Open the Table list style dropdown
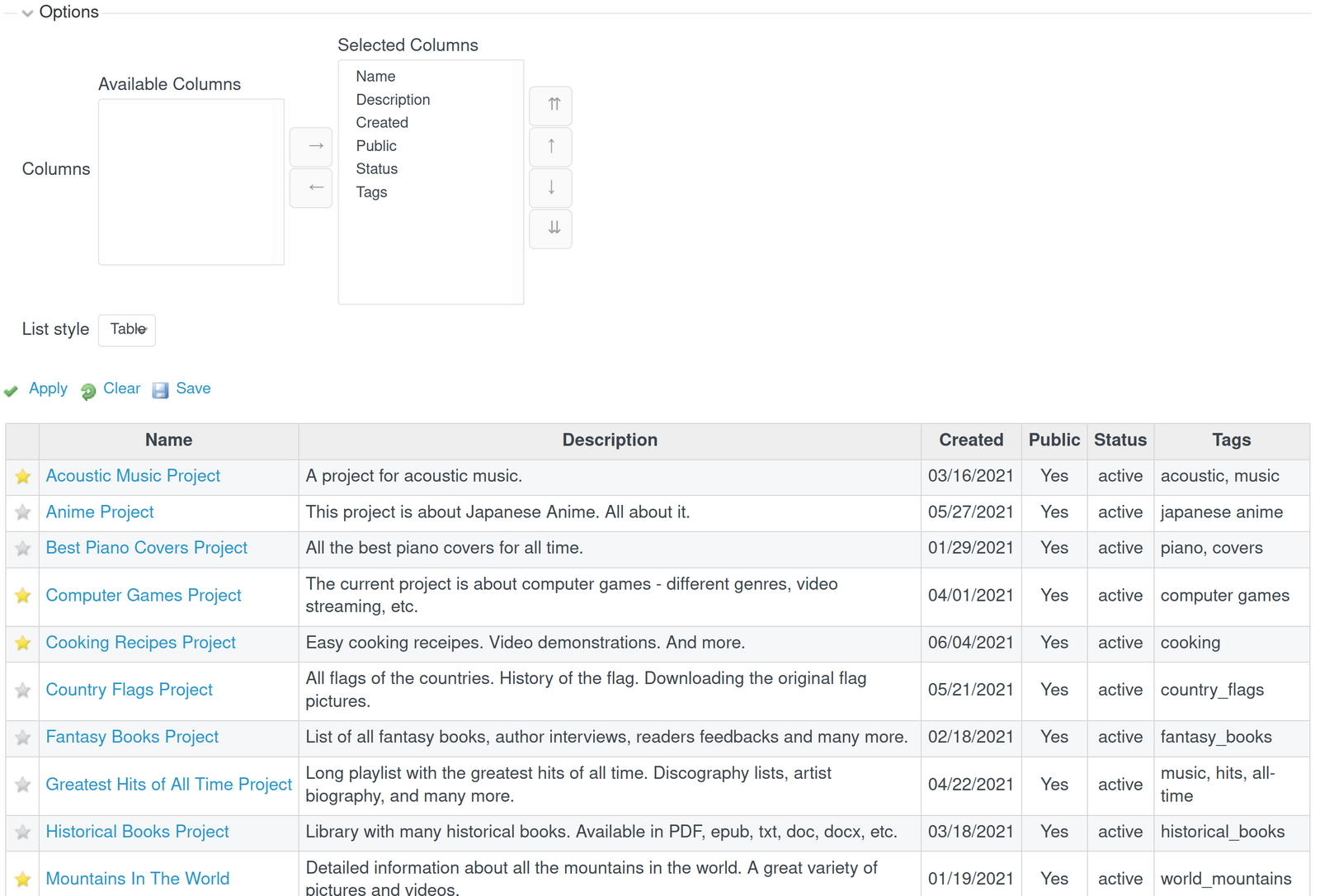 click(126, 329)
